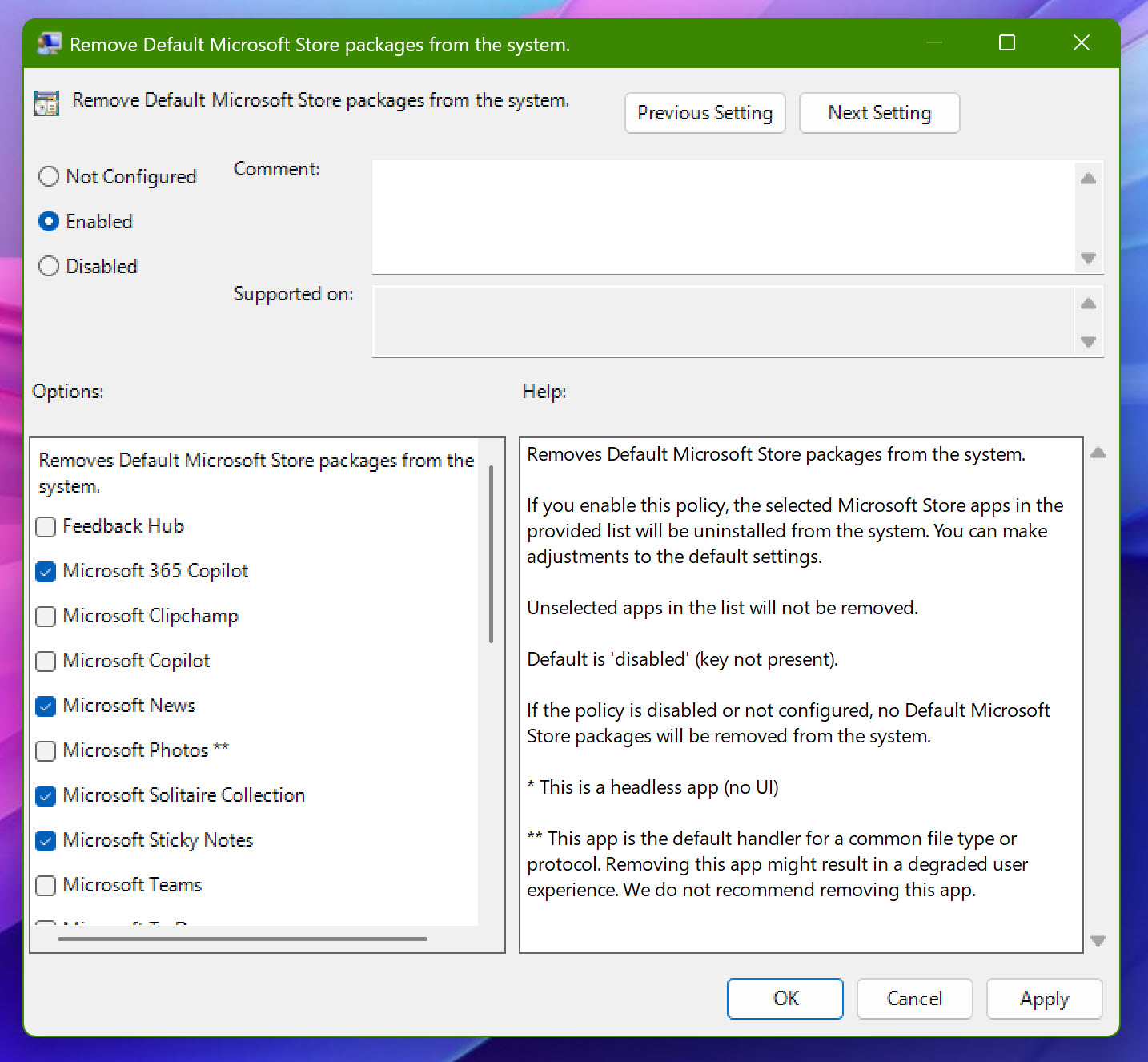Uncheck Microsoft 365 Copilot
Viewport: 1148px width, 1062px height.
click(46, 572)
